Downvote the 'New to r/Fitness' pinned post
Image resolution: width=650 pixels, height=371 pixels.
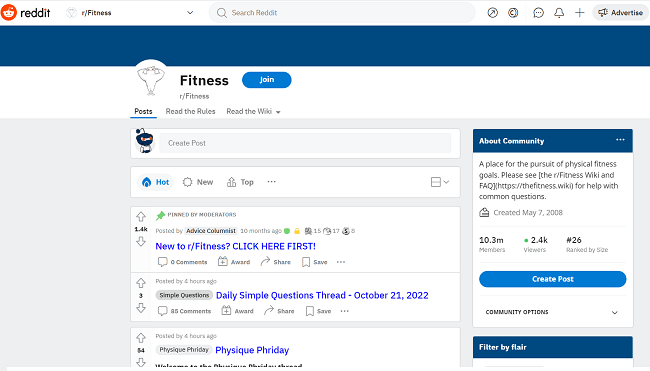[x=141, y=241]
